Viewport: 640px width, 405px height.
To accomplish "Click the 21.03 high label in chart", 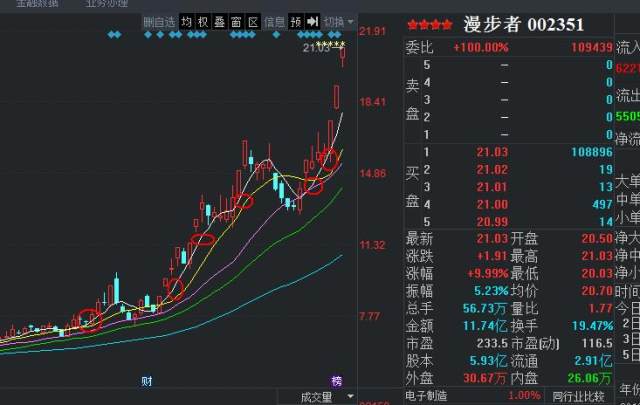I will tap(316, 48).
